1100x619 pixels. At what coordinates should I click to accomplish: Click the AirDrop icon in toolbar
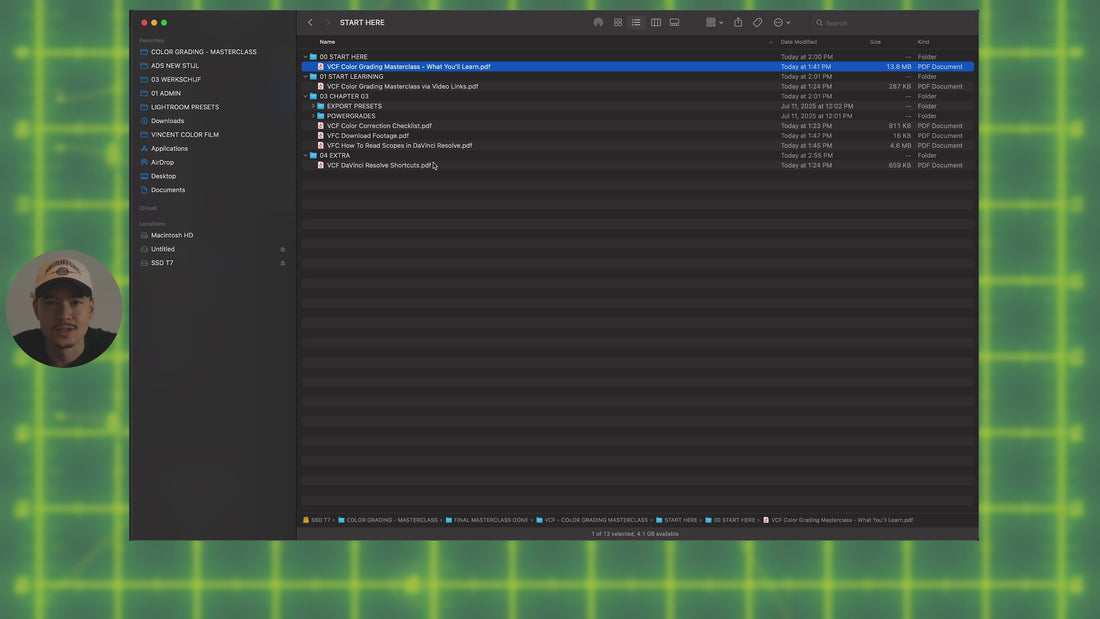(x=598, y=22)
